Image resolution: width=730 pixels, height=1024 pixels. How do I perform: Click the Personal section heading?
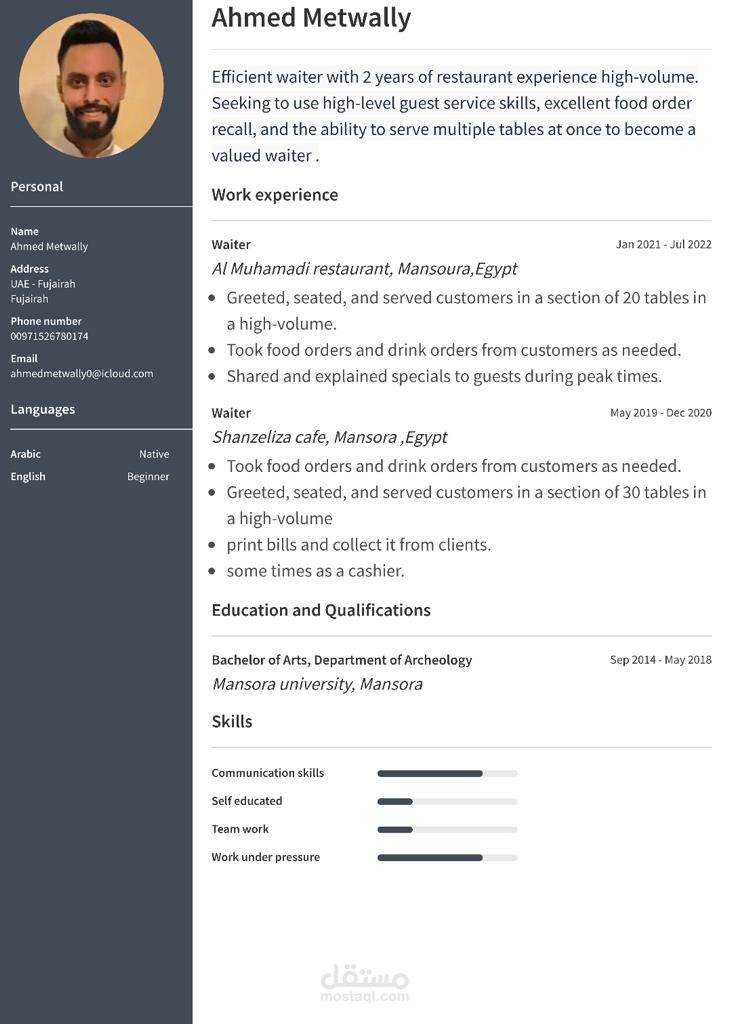[x=37, y=187]
